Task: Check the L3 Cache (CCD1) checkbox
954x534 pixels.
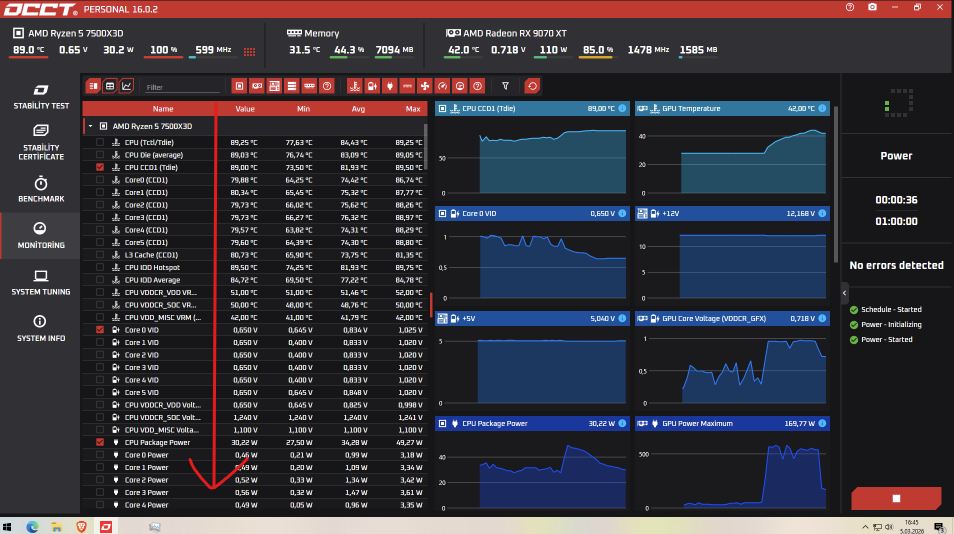Action: (100, 255)
